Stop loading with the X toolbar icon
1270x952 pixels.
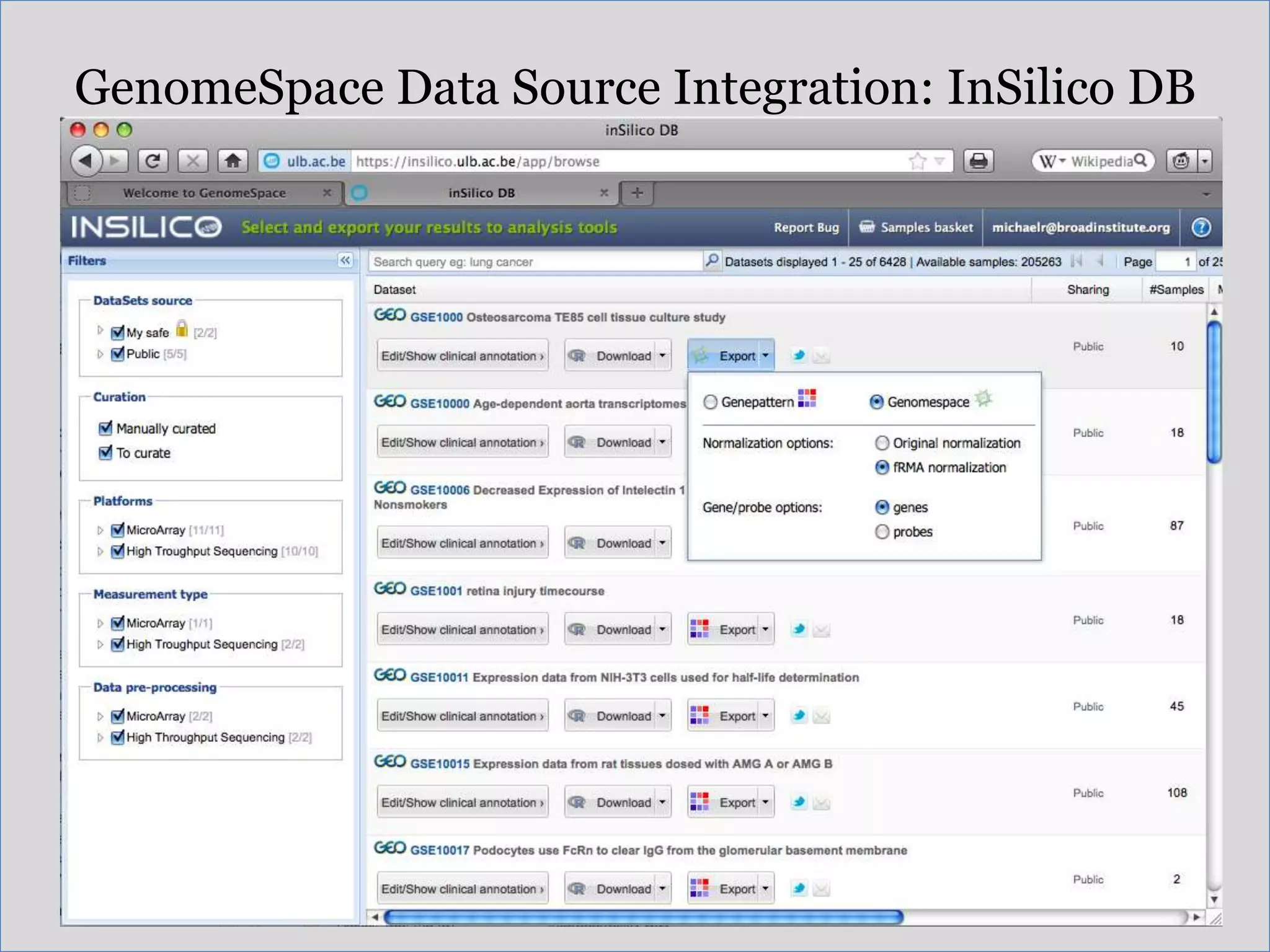point(193,162)
